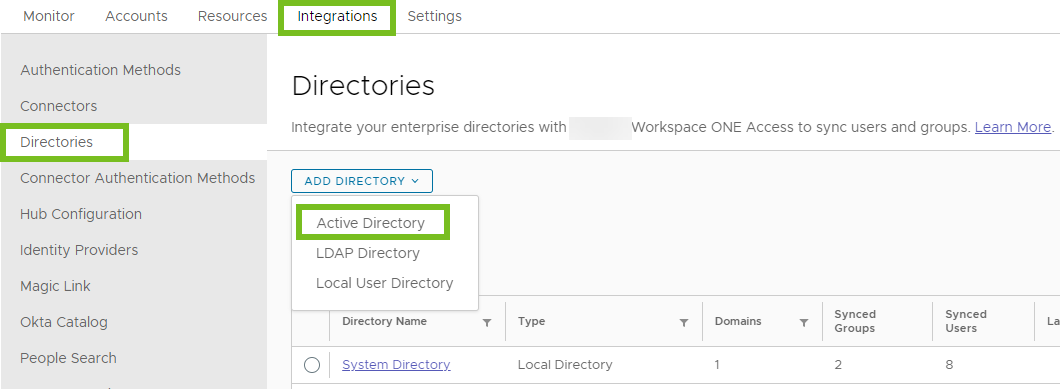Viewport: 1060px width, 389px height.
Task: Open the Accounts tab
Action: pos(136,16)
